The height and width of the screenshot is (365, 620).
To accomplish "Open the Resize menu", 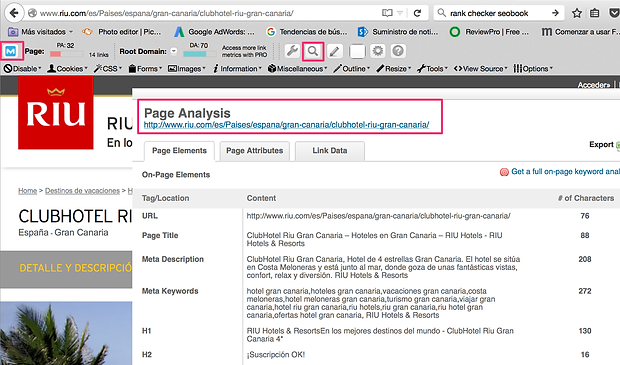I will 393,69.
